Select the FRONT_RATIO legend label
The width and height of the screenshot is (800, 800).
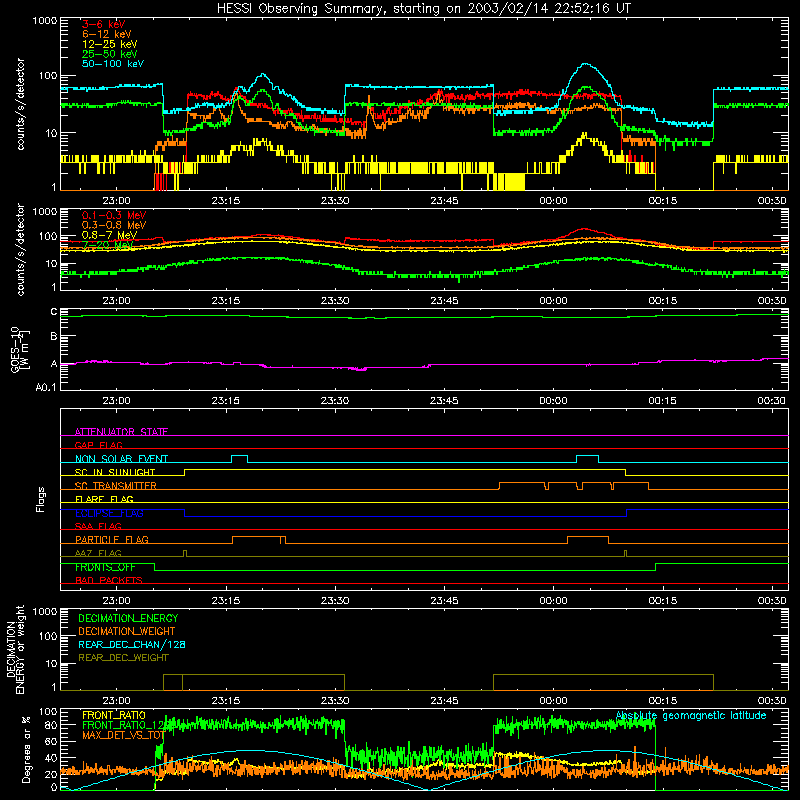coord(114,715)
